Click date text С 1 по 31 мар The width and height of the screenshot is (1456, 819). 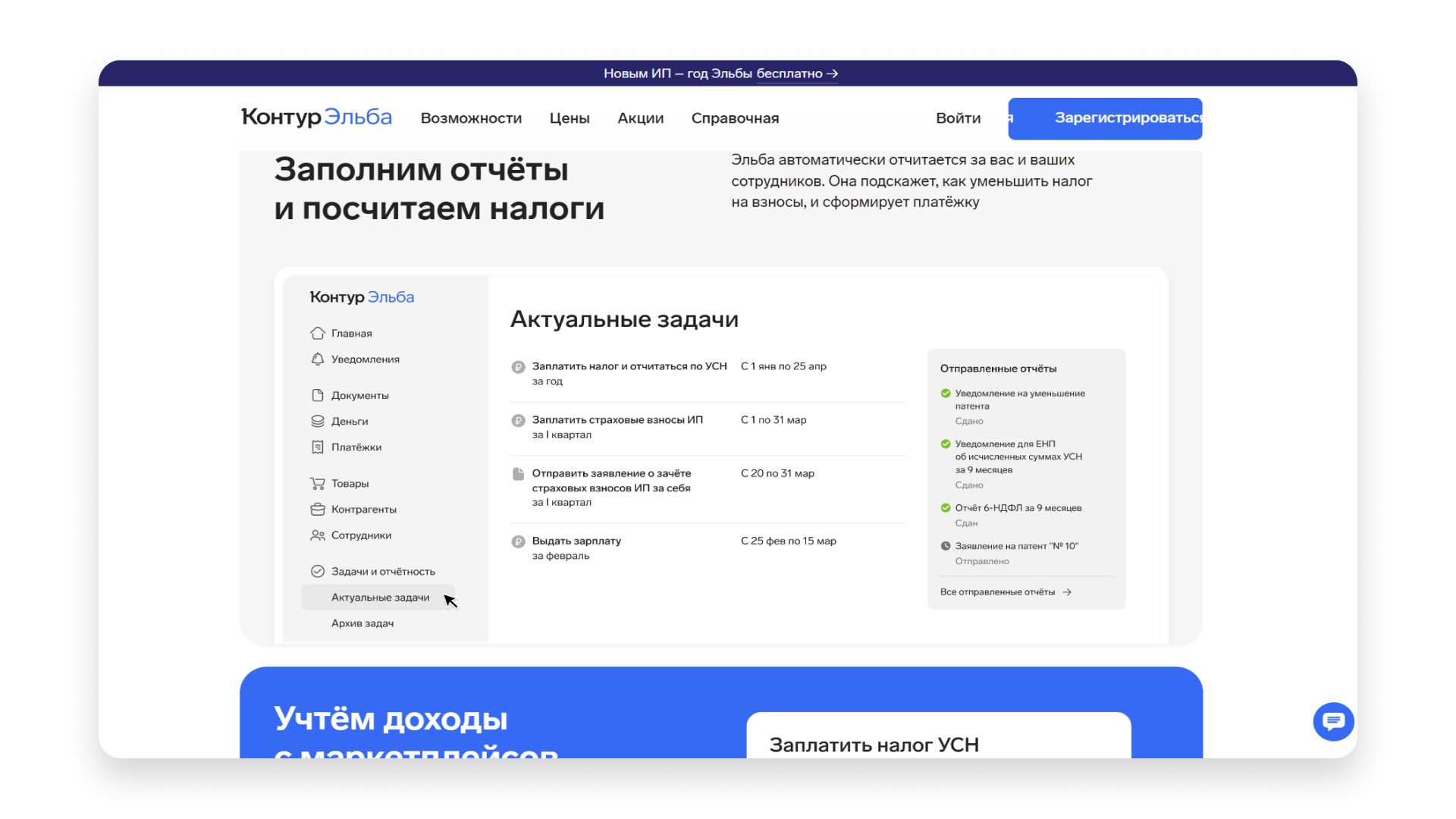point(773,420)
